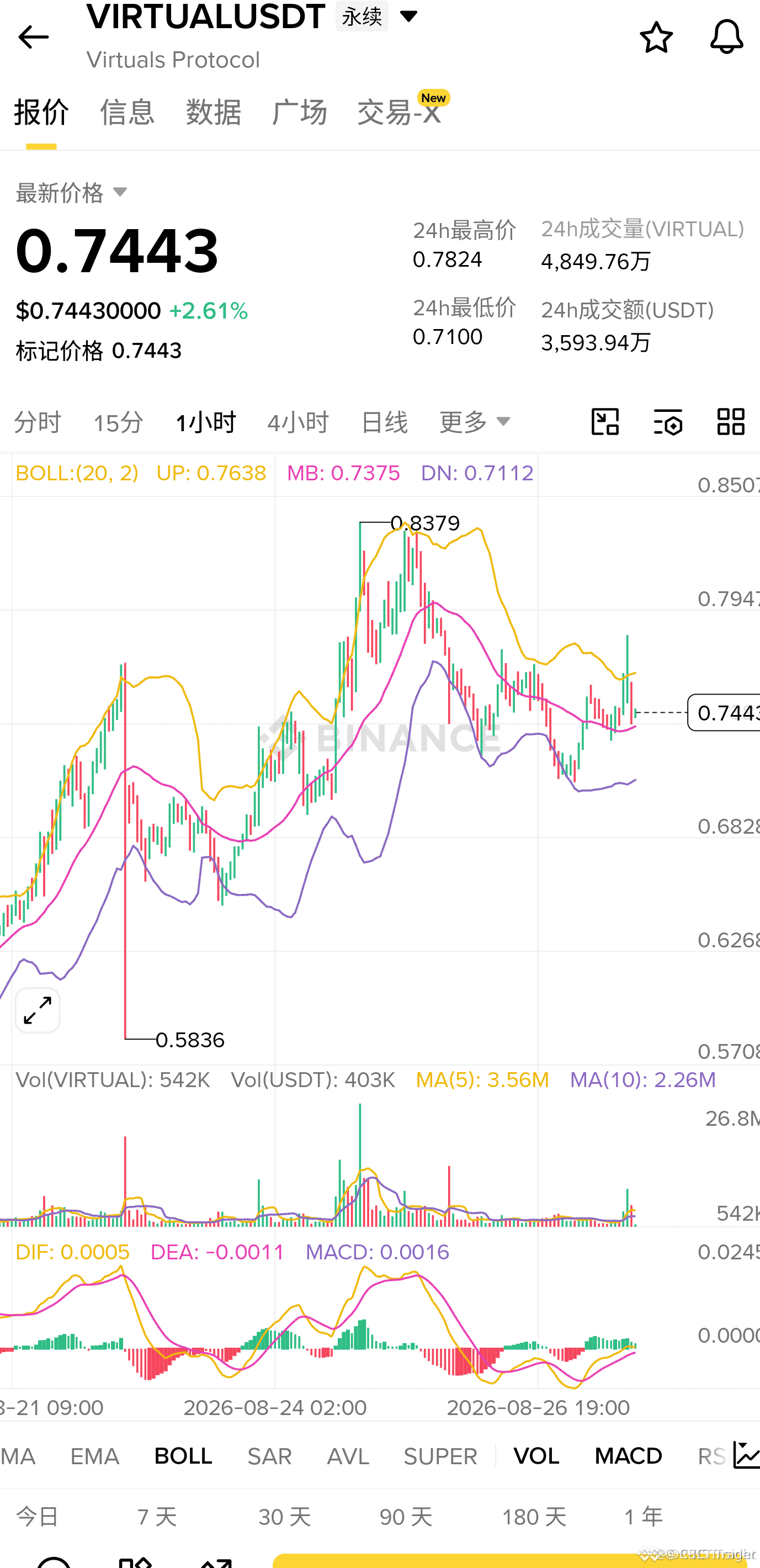Select the 30 天 performance range
The image size is (760, 1568).
coord(285,1516)
